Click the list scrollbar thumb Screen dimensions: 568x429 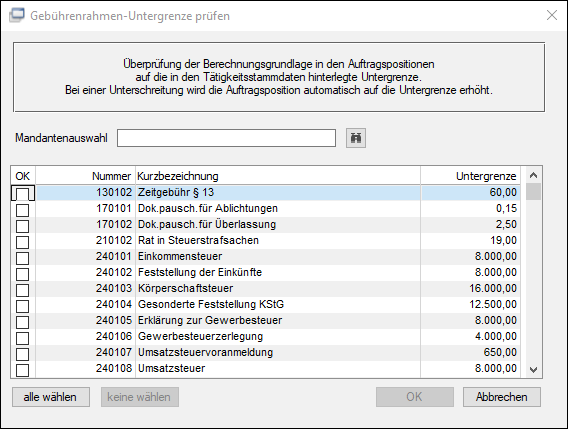click(x=533, y=192)
